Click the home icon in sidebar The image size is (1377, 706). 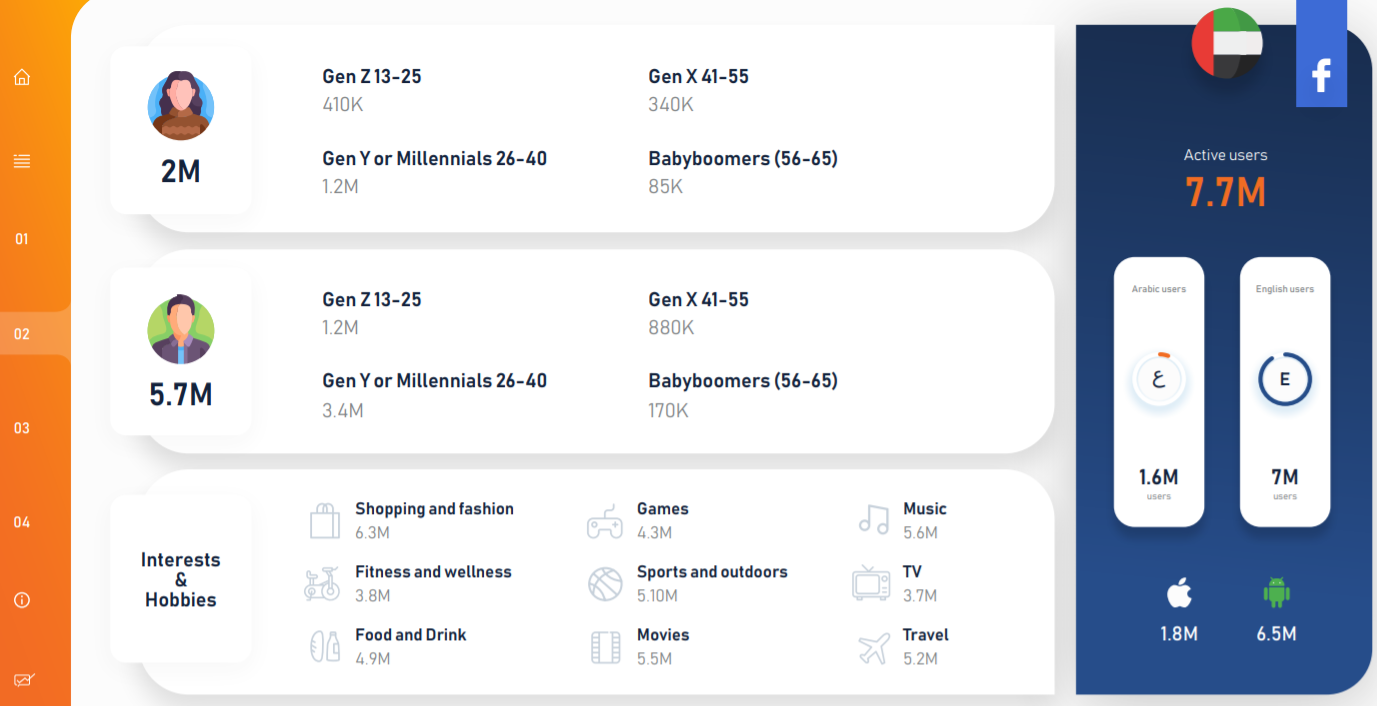(x=22, y=77)
